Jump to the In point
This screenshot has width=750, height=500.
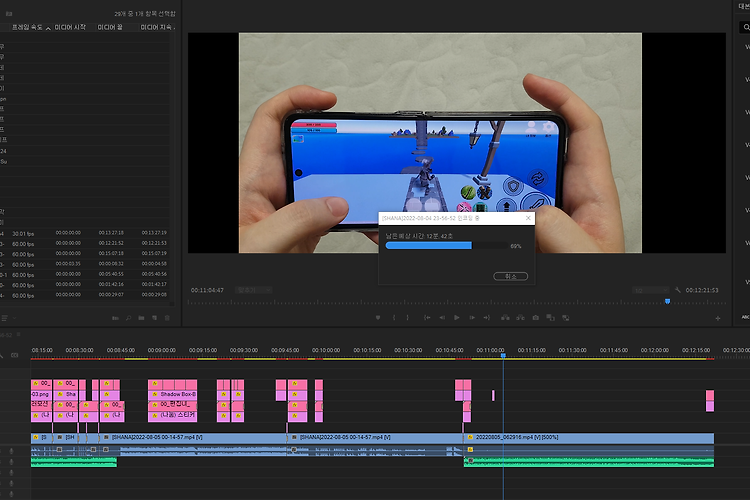pos(427,318)
